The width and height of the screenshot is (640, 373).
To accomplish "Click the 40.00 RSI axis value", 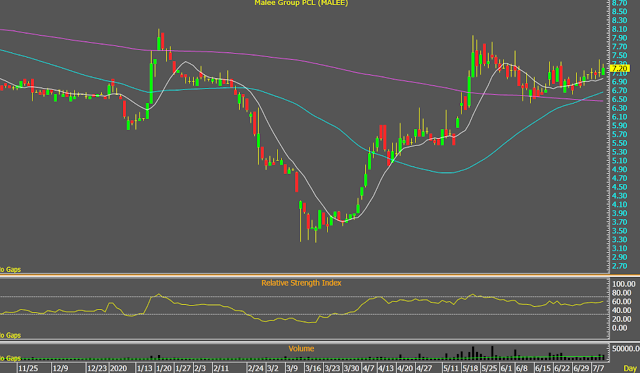I will pyautogui.click(x=623, y=311).
